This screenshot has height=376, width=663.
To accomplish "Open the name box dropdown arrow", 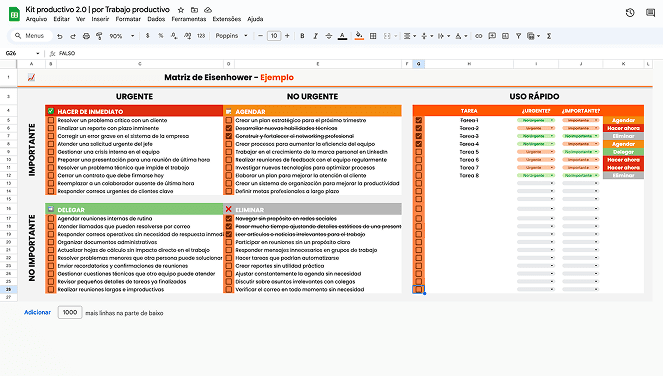I will pos(38,54).
